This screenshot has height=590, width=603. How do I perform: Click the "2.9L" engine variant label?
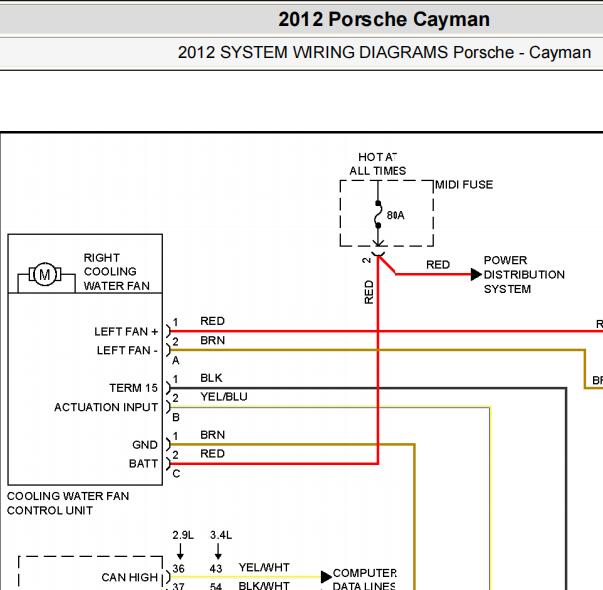183,535
